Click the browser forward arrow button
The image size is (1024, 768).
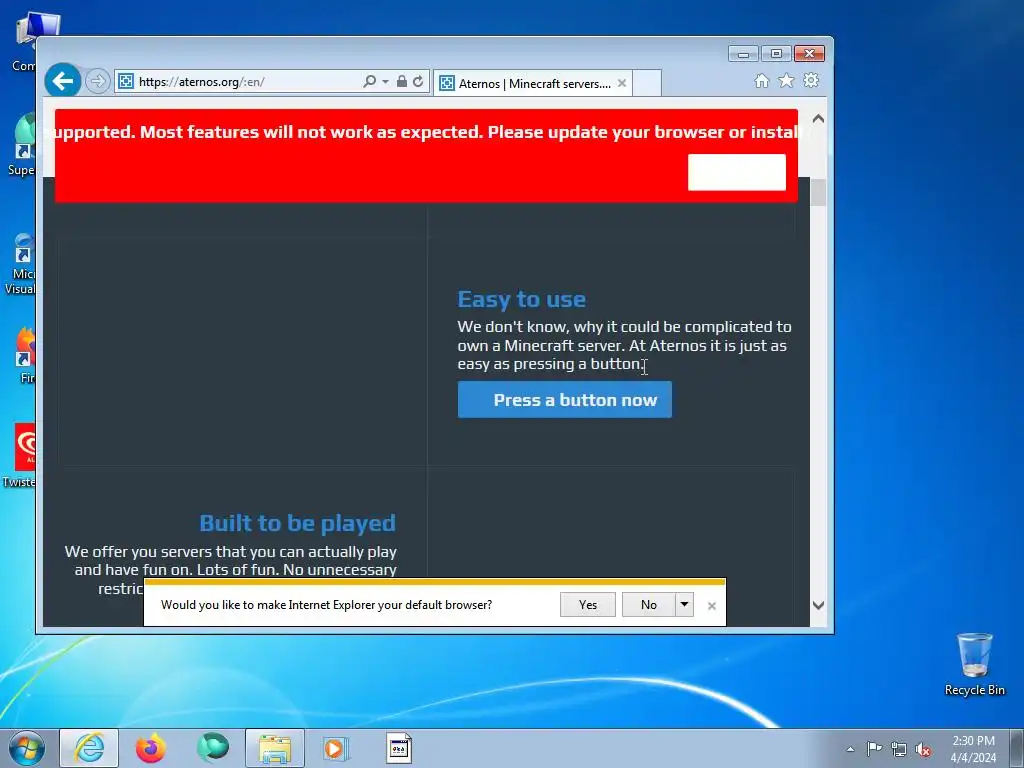pos(98,82)
